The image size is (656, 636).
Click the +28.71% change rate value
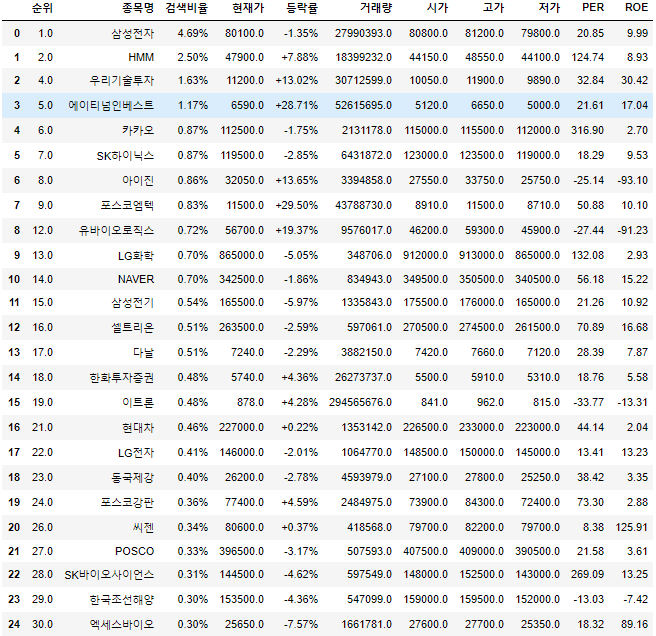tap(297, 105)
